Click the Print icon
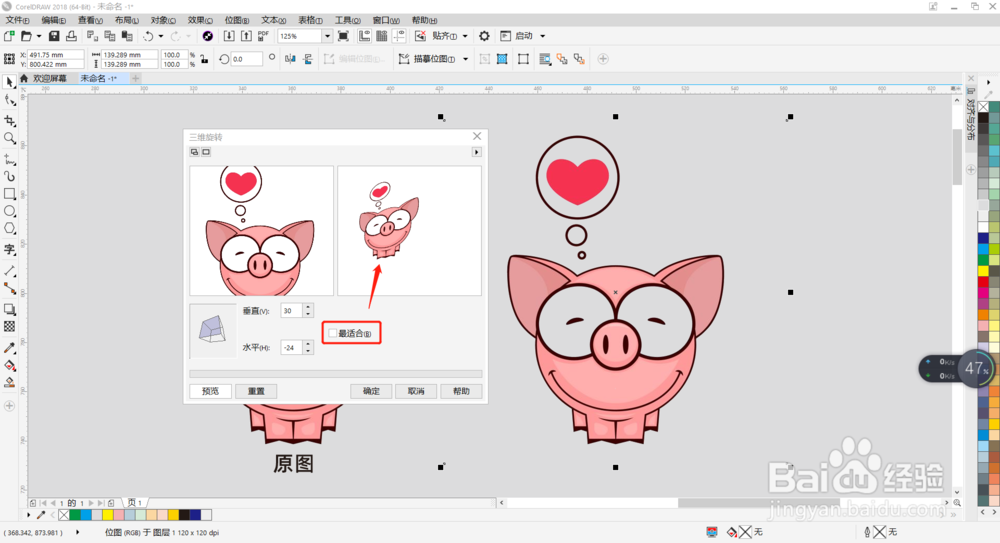This screenshot has width=1000, height=543. click(x=71, y=36)
